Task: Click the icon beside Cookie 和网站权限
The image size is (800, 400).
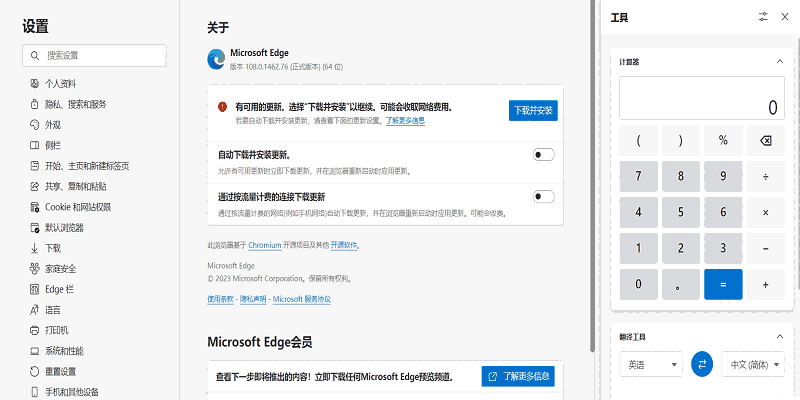Action: (35, 207)
